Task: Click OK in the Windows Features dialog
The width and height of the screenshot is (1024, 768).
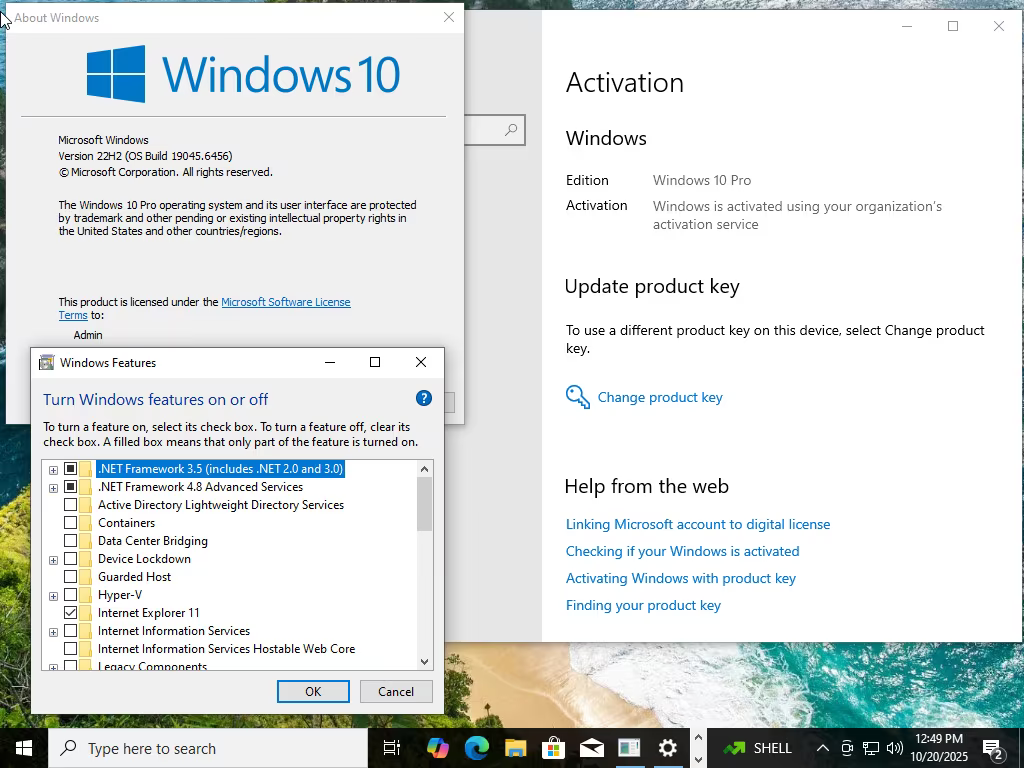Action: [313, 692]
